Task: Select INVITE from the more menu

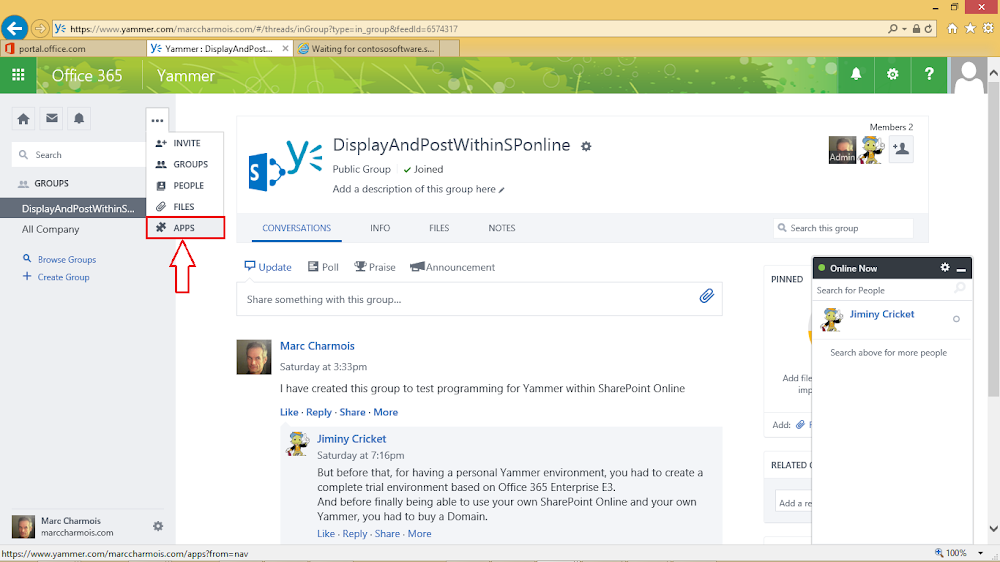Action: click(x=185, y=144)
